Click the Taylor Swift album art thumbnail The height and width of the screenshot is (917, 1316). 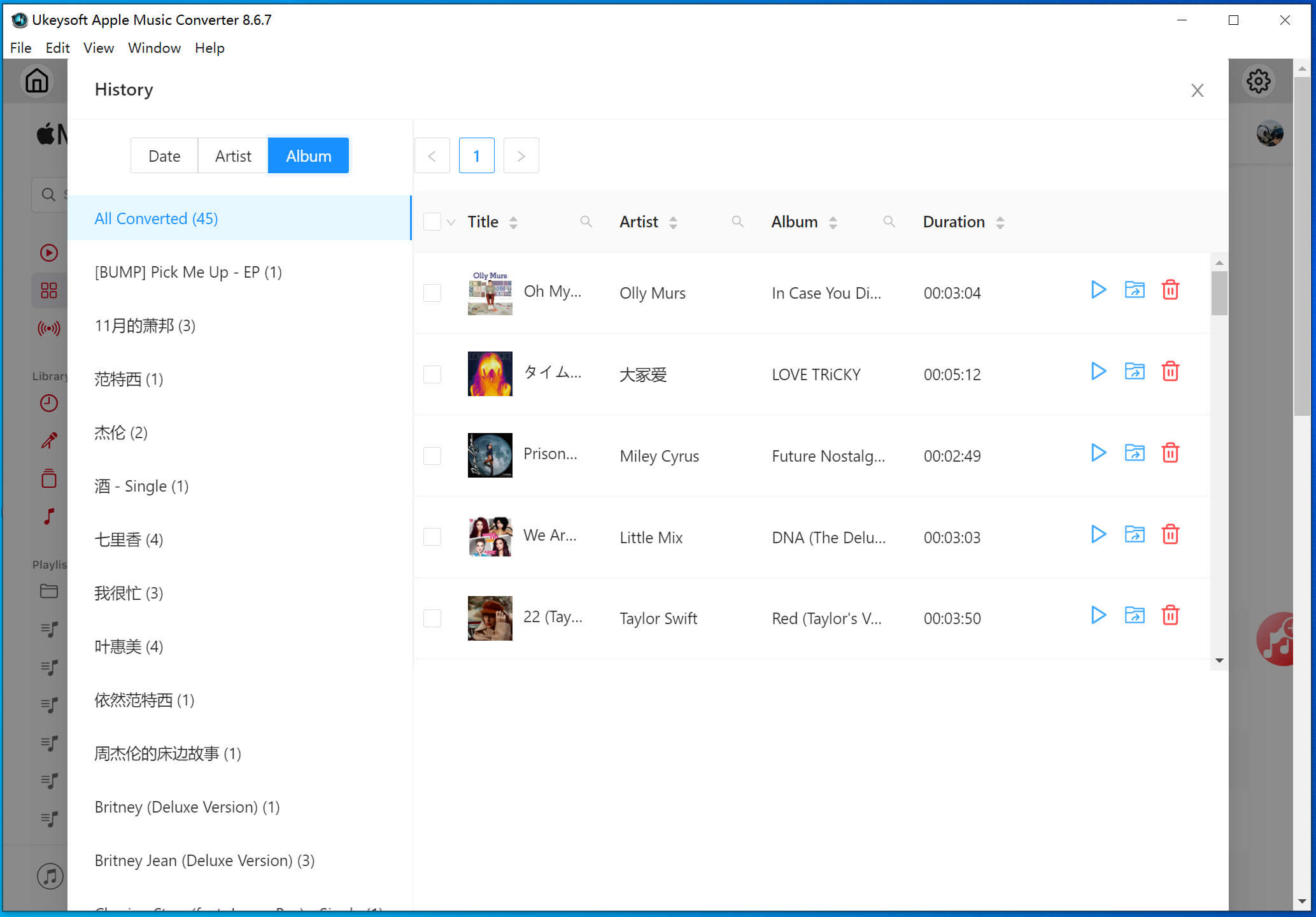490,618
